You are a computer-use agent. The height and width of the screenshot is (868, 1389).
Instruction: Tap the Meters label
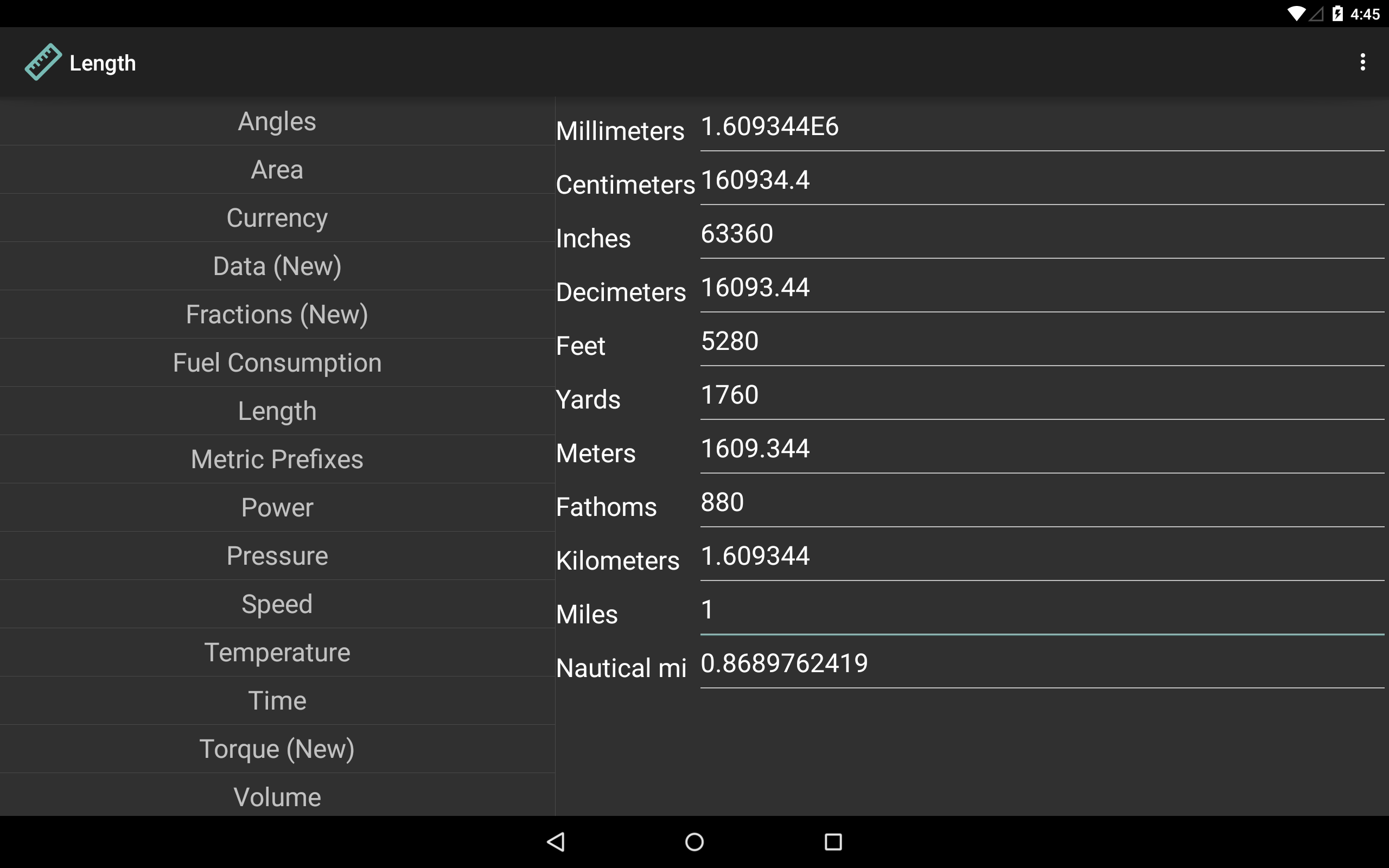(x=596, y=453)
